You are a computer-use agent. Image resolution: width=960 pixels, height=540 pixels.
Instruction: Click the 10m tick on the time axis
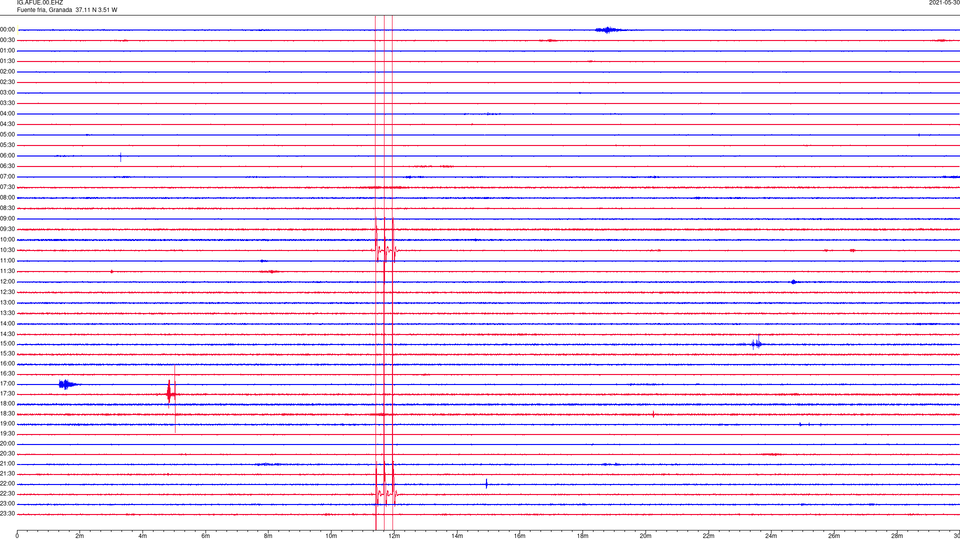click(331, 536)
